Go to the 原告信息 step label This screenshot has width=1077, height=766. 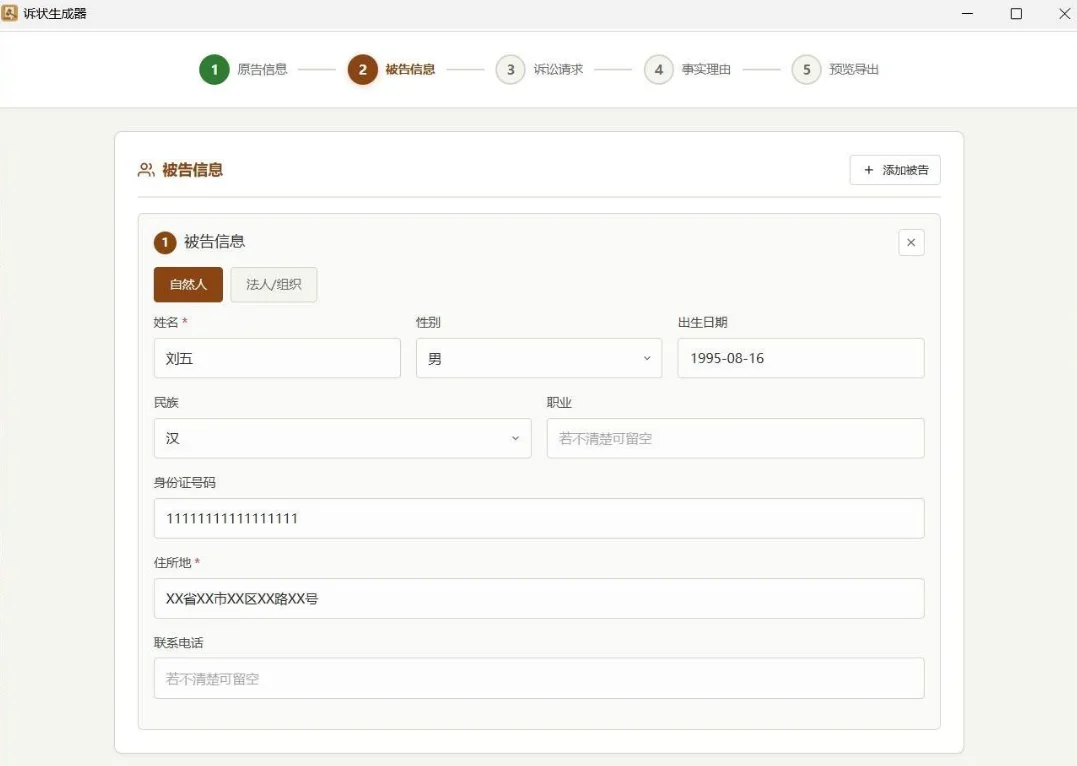point(262,70)
